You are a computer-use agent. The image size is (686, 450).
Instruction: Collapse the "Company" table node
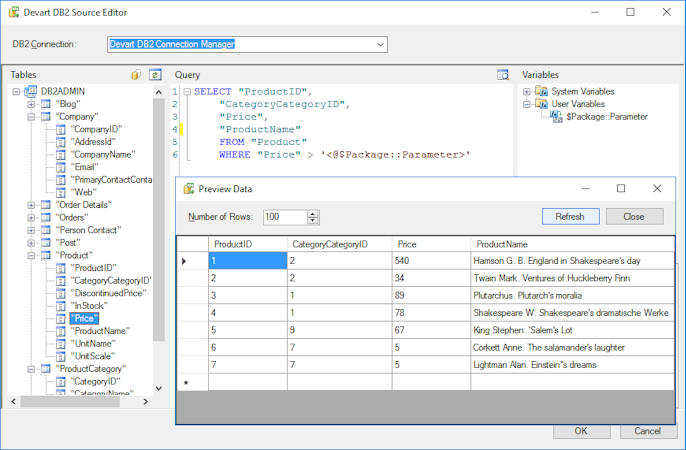point(31,117)
